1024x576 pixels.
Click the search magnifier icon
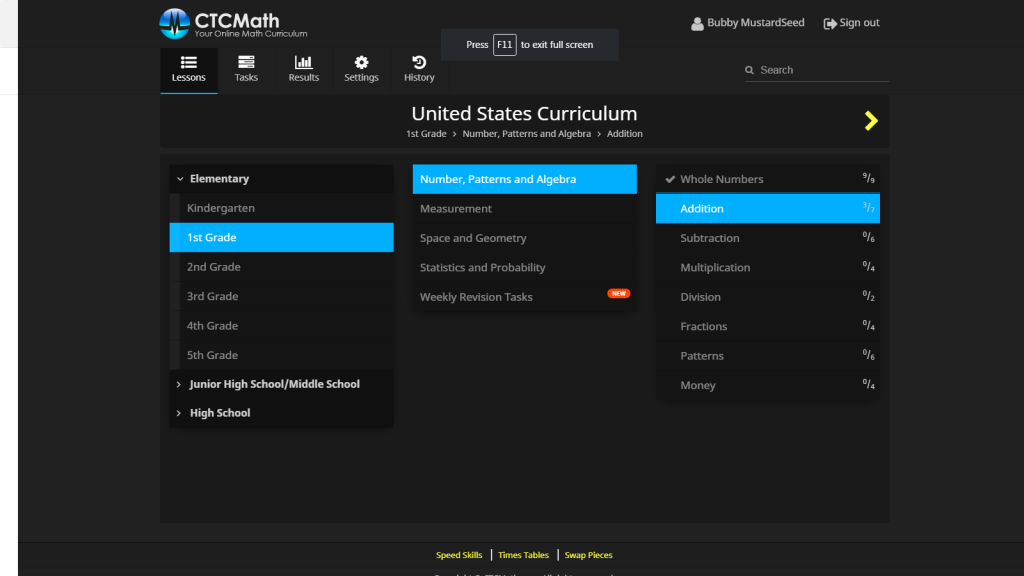click(x=750, y=70)
